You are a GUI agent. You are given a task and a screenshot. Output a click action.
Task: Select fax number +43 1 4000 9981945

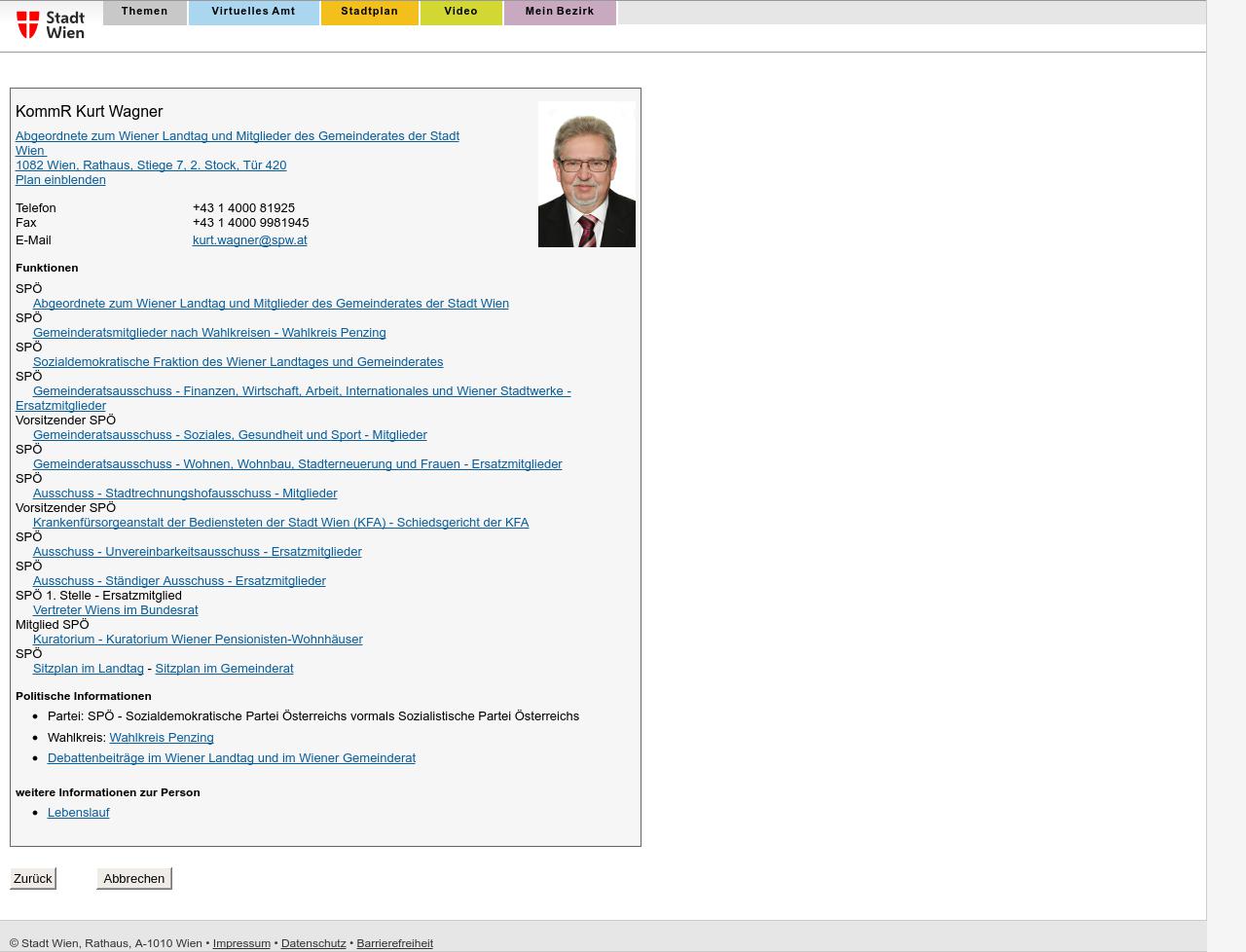[x=250, y=223]
